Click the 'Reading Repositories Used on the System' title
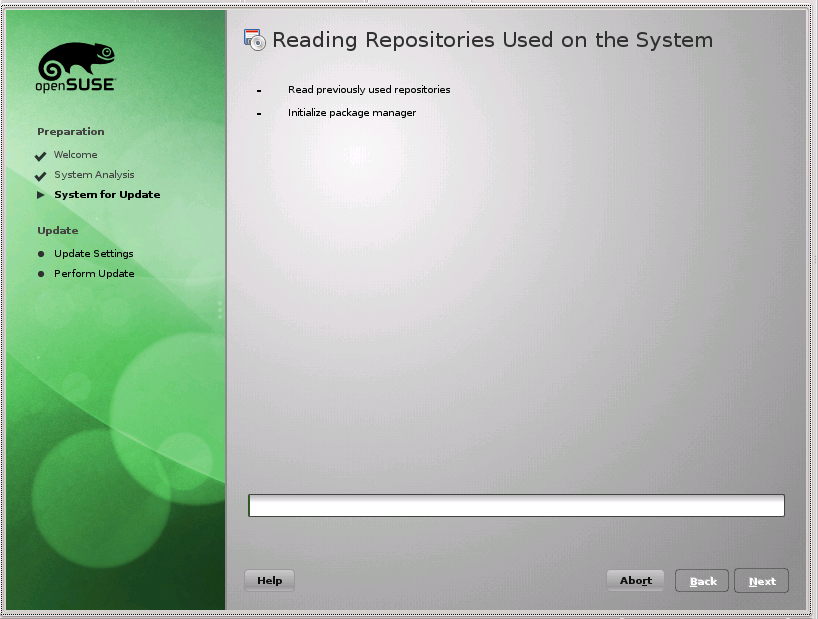Image resolution: width=818 pixels, height=619 pixels. point(492,40)
